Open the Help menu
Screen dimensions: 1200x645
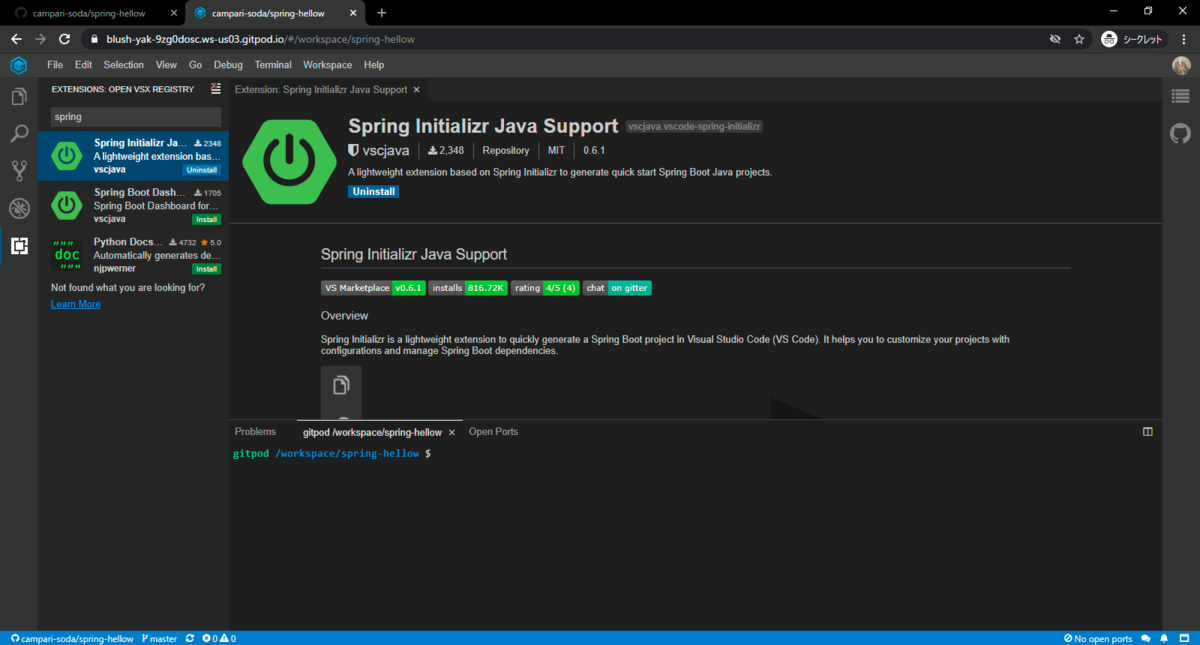(x=374, y=65)
